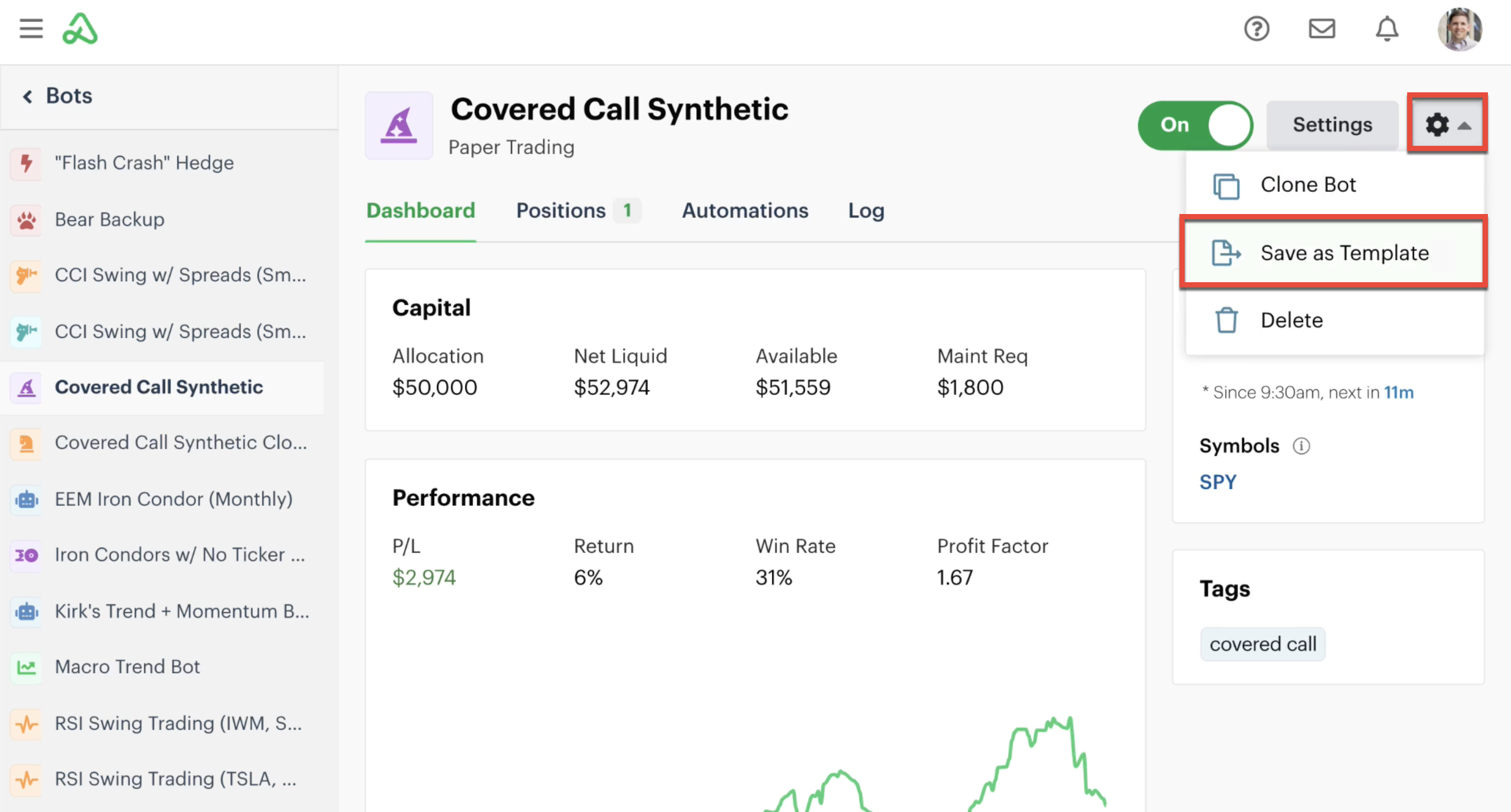Open the user profile avatar
Screen dimensions: 1511x812
click(1460, 29)
